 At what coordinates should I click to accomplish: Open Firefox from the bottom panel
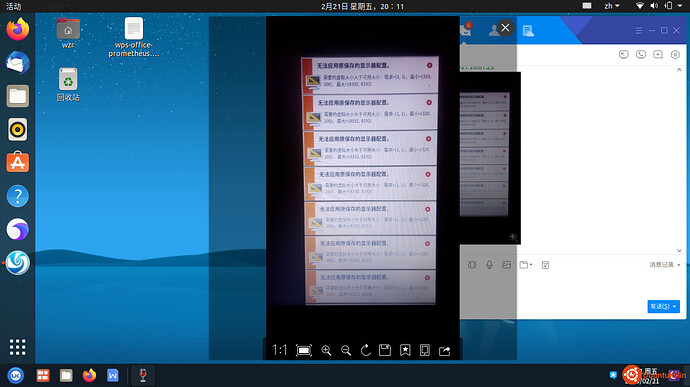(89, 375)
